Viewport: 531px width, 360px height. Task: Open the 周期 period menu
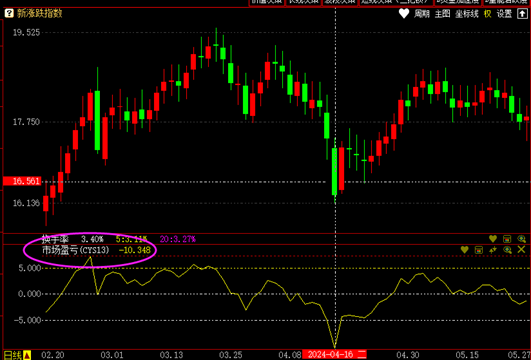click(x=422, y=14)
